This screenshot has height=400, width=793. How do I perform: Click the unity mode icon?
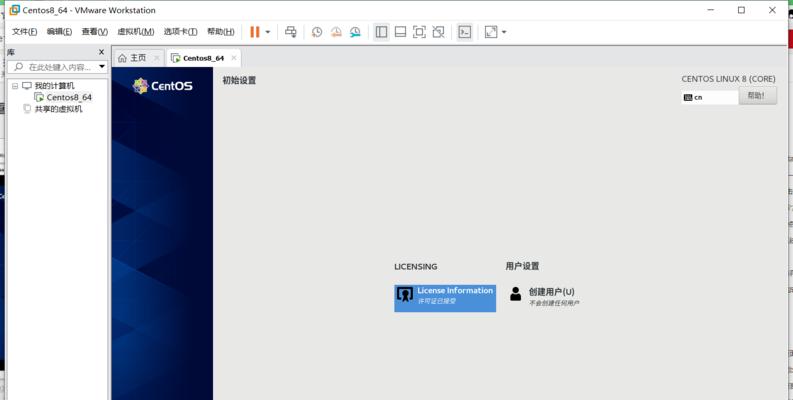tap(438, 32)
